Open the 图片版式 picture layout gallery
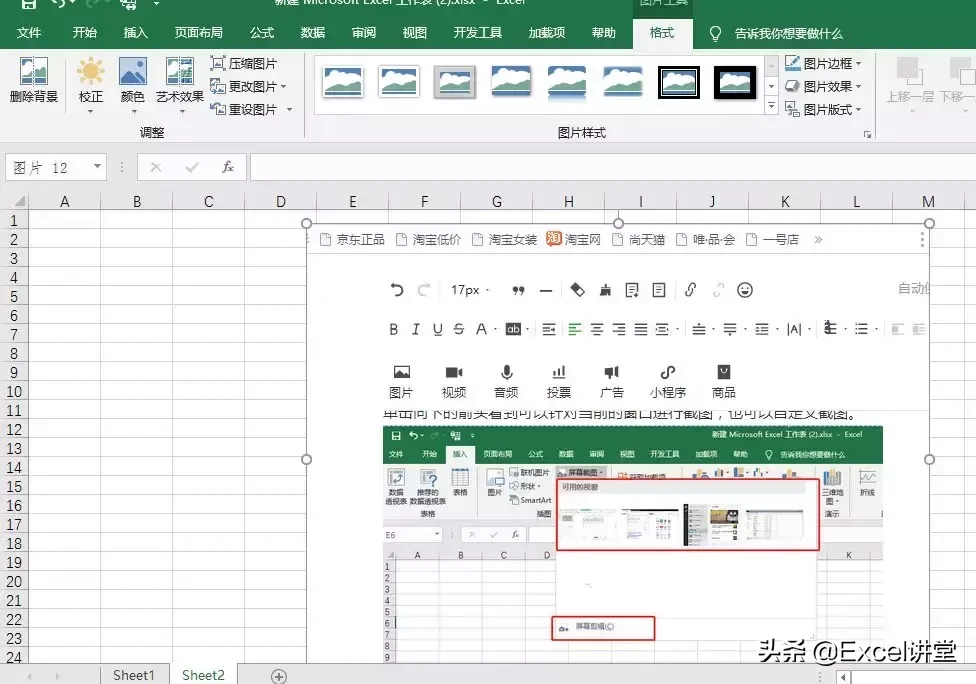The image size is (976, 684). coord(826,108)
